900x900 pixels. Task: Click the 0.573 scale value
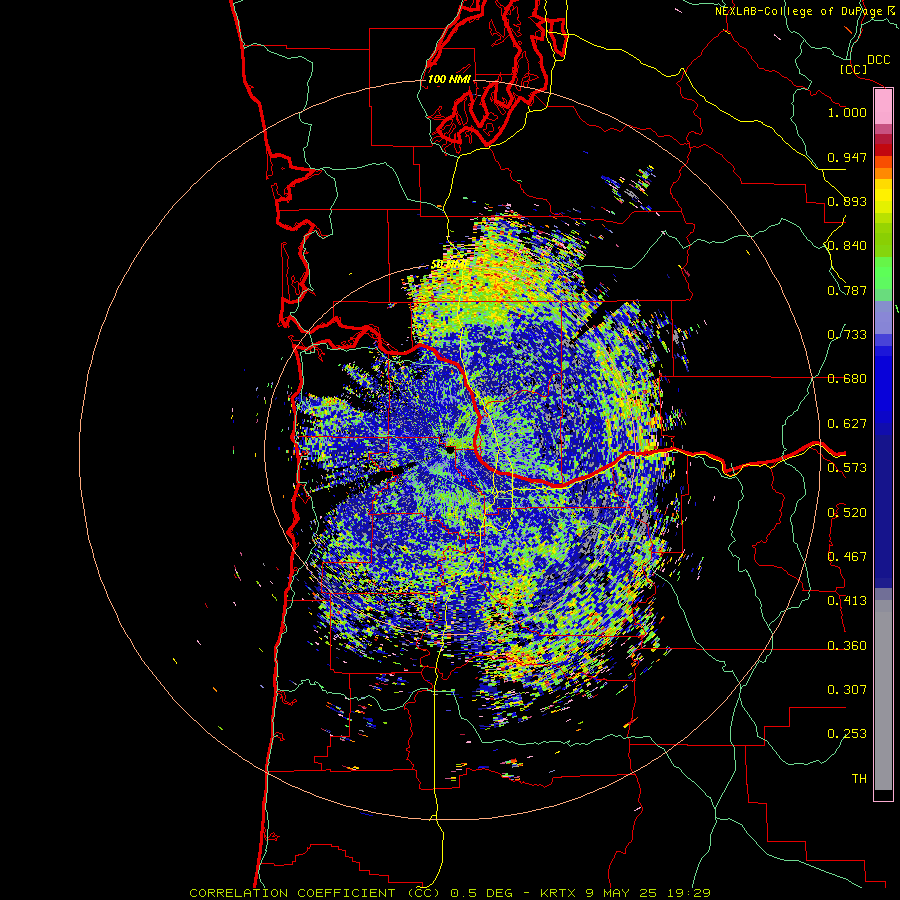847,468
